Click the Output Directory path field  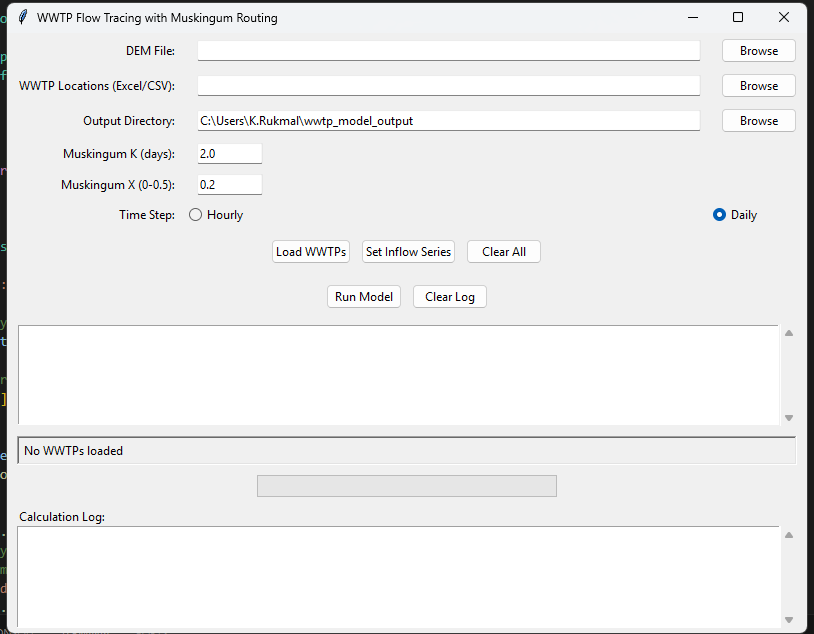coord(448,120)
